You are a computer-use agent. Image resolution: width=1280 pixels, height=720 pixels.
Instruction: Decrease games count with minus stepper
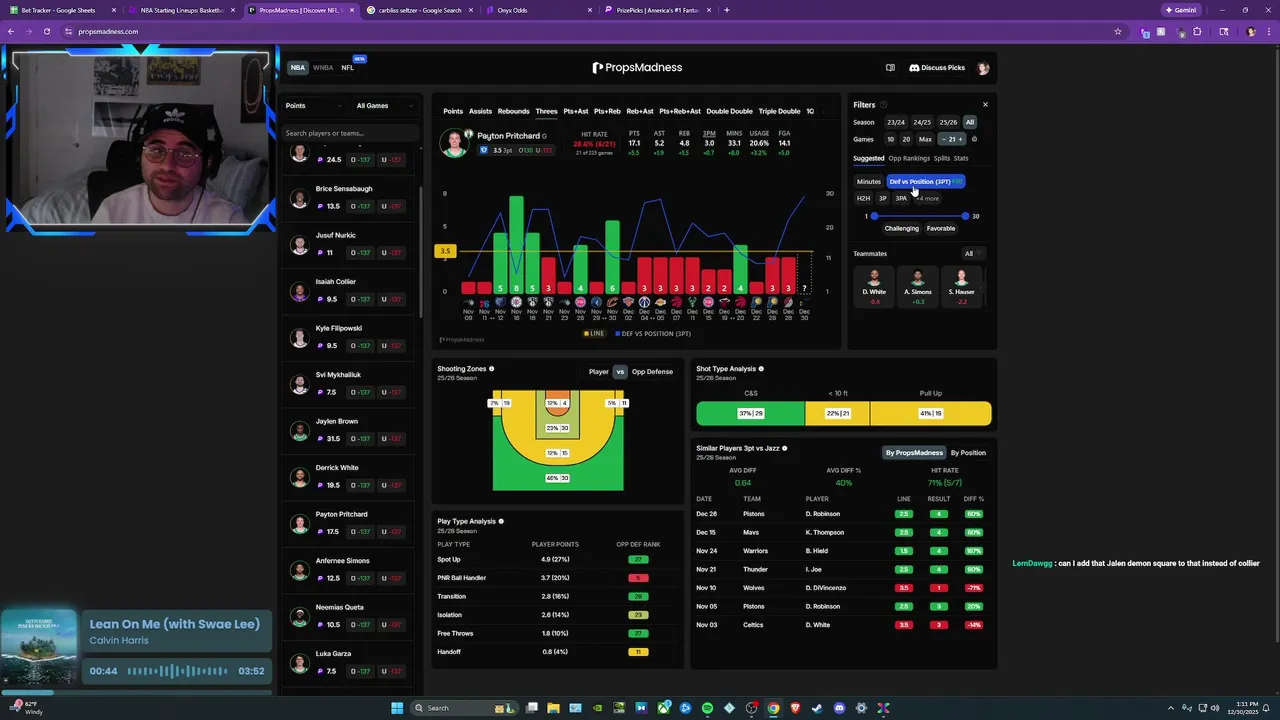[x=944, y=139]
